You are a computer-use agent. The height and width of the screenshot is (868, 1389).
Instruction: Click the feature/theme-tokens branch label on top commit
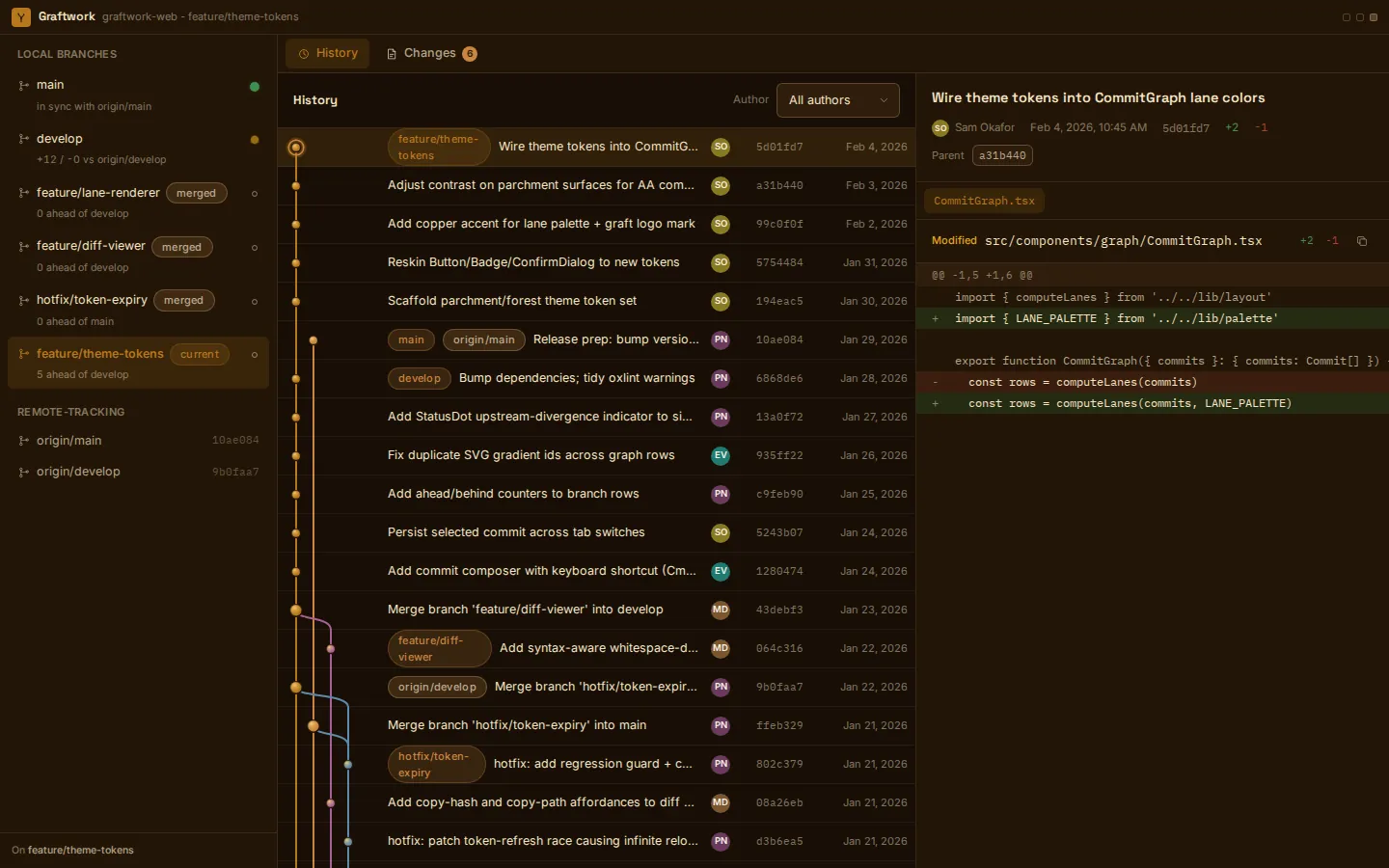click(x=439, y=147)
